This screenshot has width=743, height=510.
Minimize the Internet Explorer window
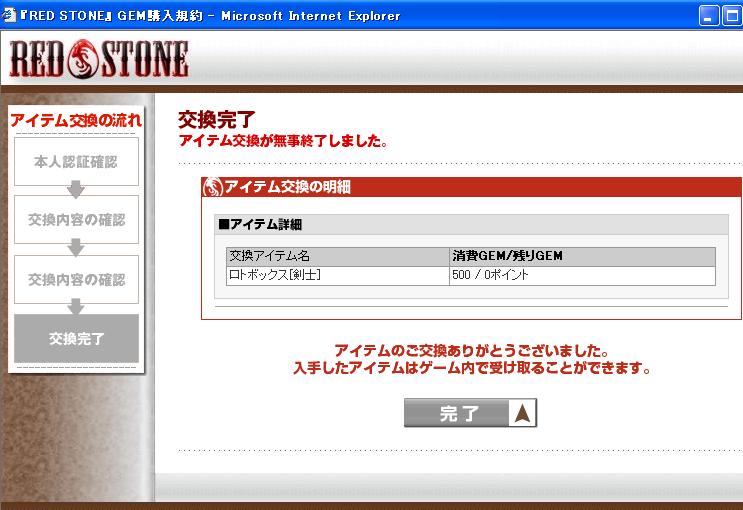tap(708, 16)
